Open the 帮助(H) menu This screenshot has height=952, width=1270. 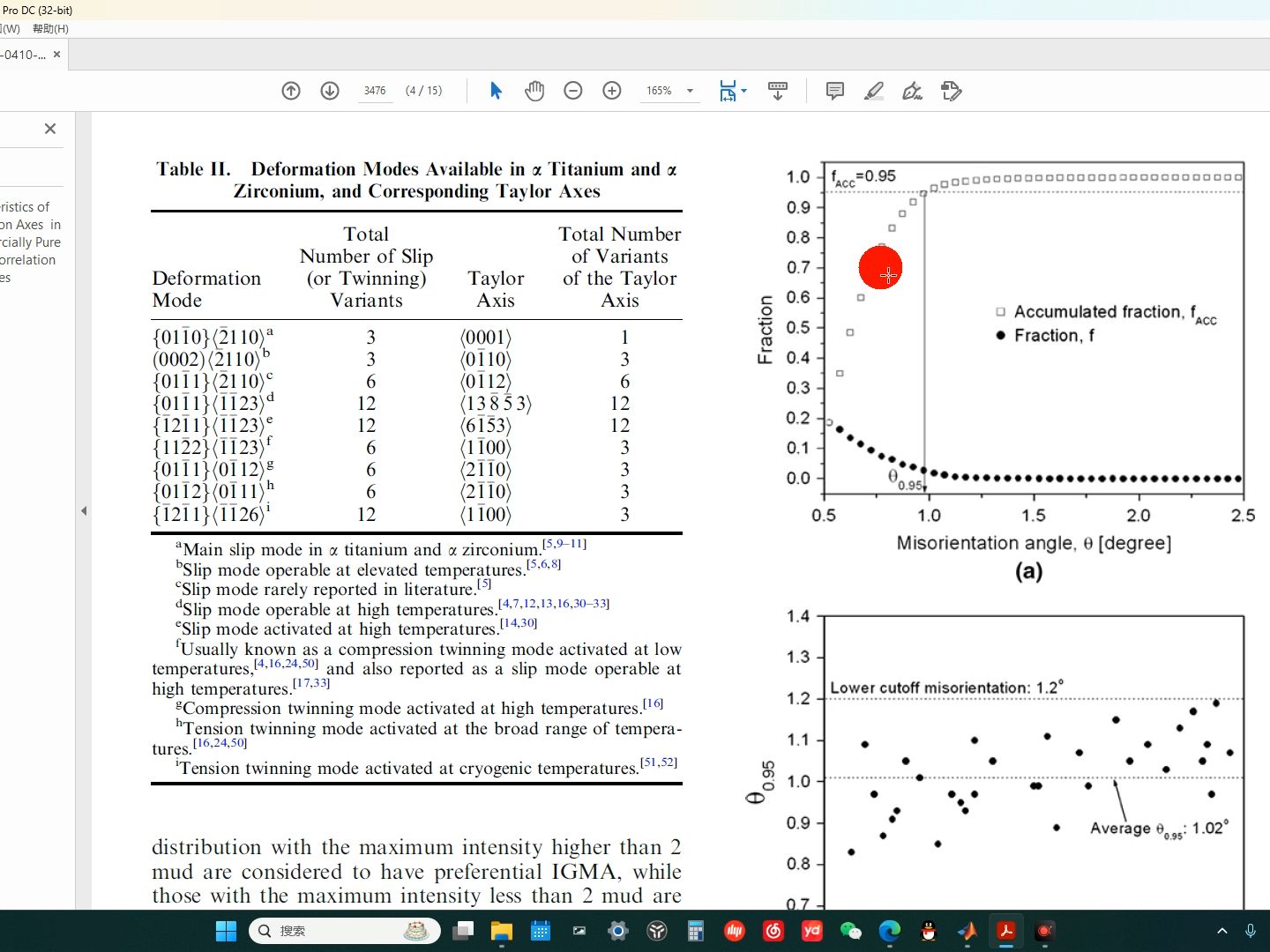point(50,29)
